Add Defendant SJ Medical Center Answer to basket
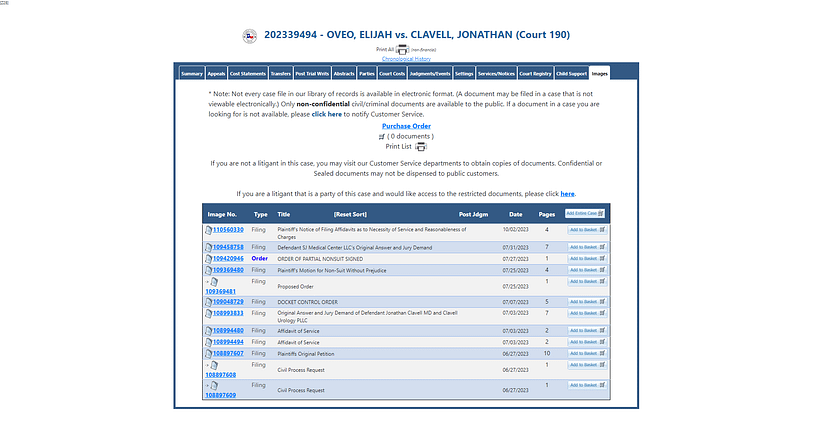819x434 pixels. (587, 247)
